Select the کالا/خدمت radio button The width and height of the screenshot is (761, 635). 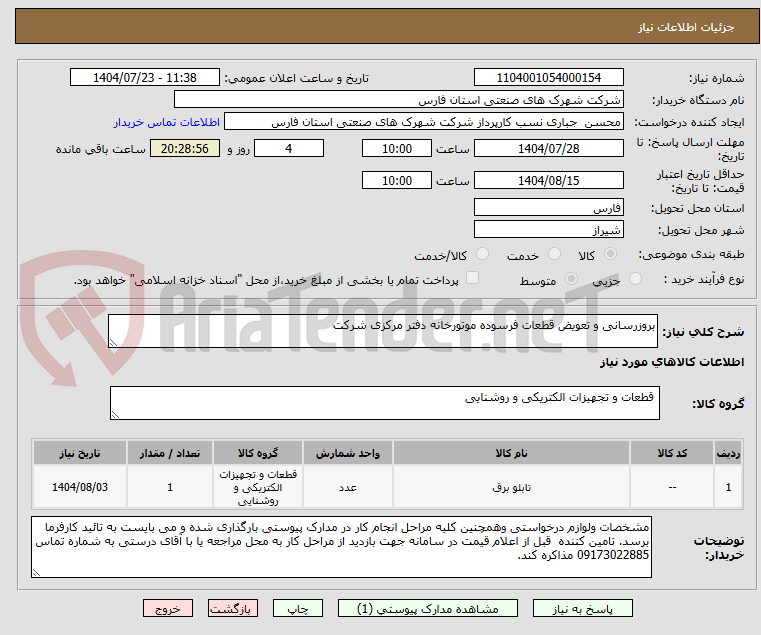coord(482,253)
